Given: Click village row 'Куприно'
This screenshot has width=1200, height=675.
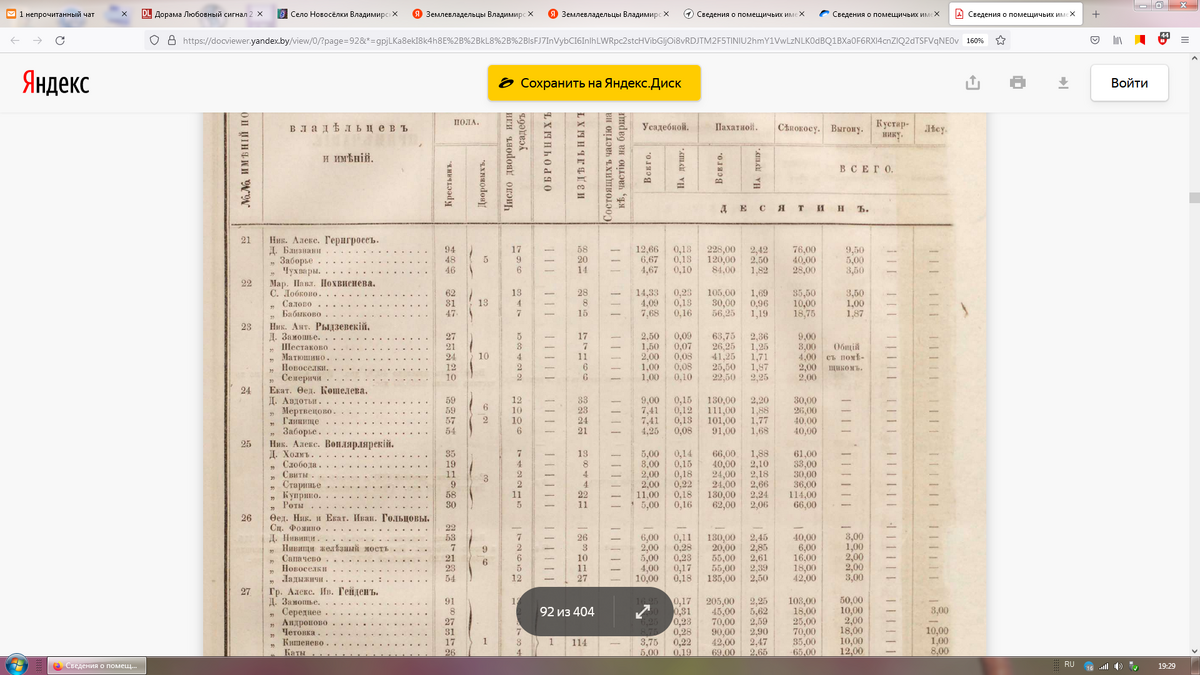Looking at the screenshot, I should [x=302, y=495].
